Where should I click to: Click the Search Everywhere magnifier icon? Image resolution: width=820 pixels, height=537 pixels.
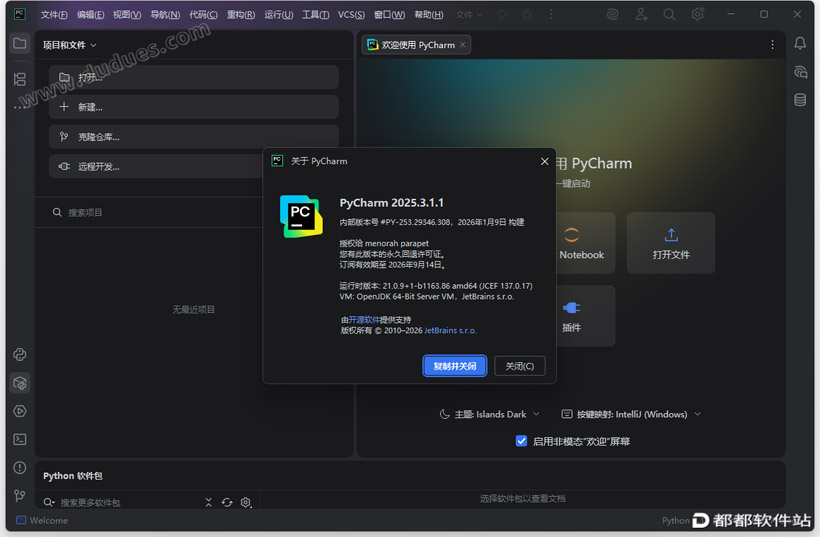click(x=669, y=15)
